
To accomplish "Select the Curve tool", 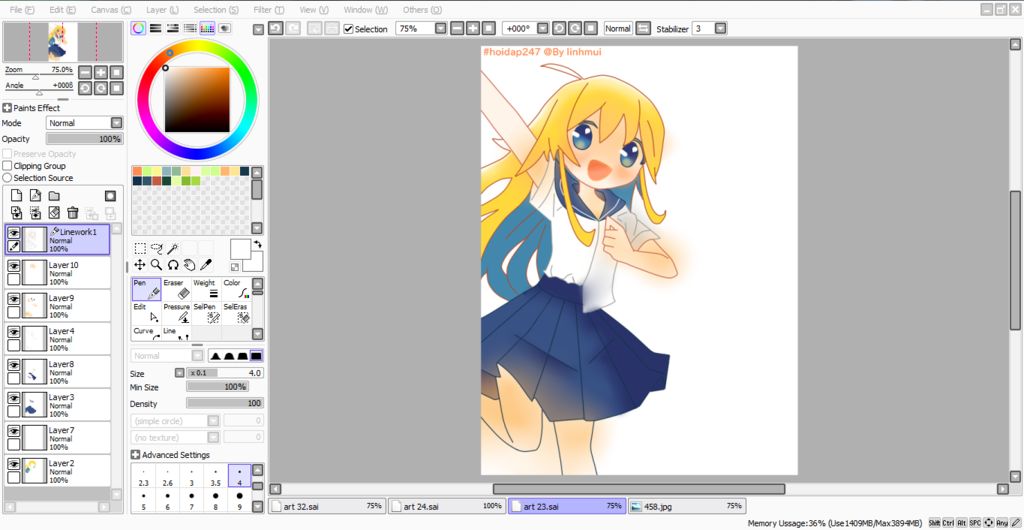I will 146,333.
